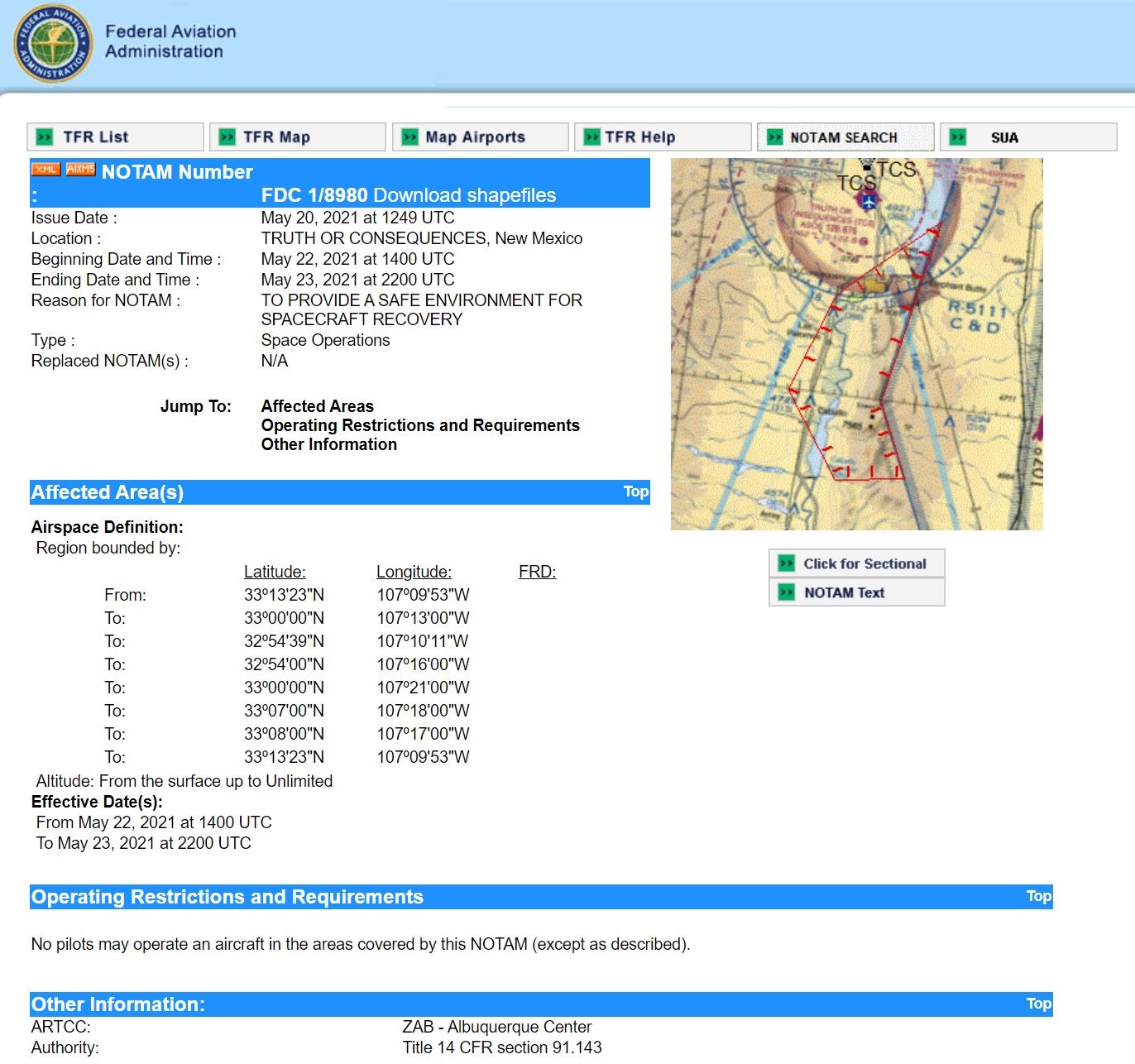This screenshot has width=1135, height=1064.
Task: Click the orange XML icon
Action: [46, 169]
